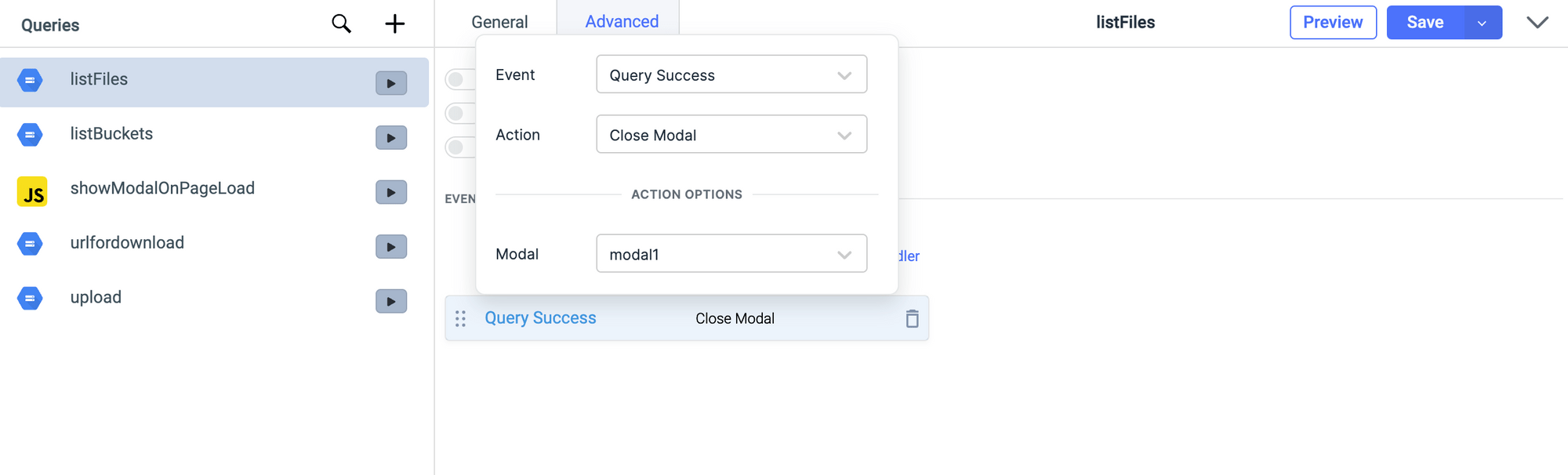1568x475 pixels.
Task: Collapse the query editor with the chevron
Action: 1537,23
